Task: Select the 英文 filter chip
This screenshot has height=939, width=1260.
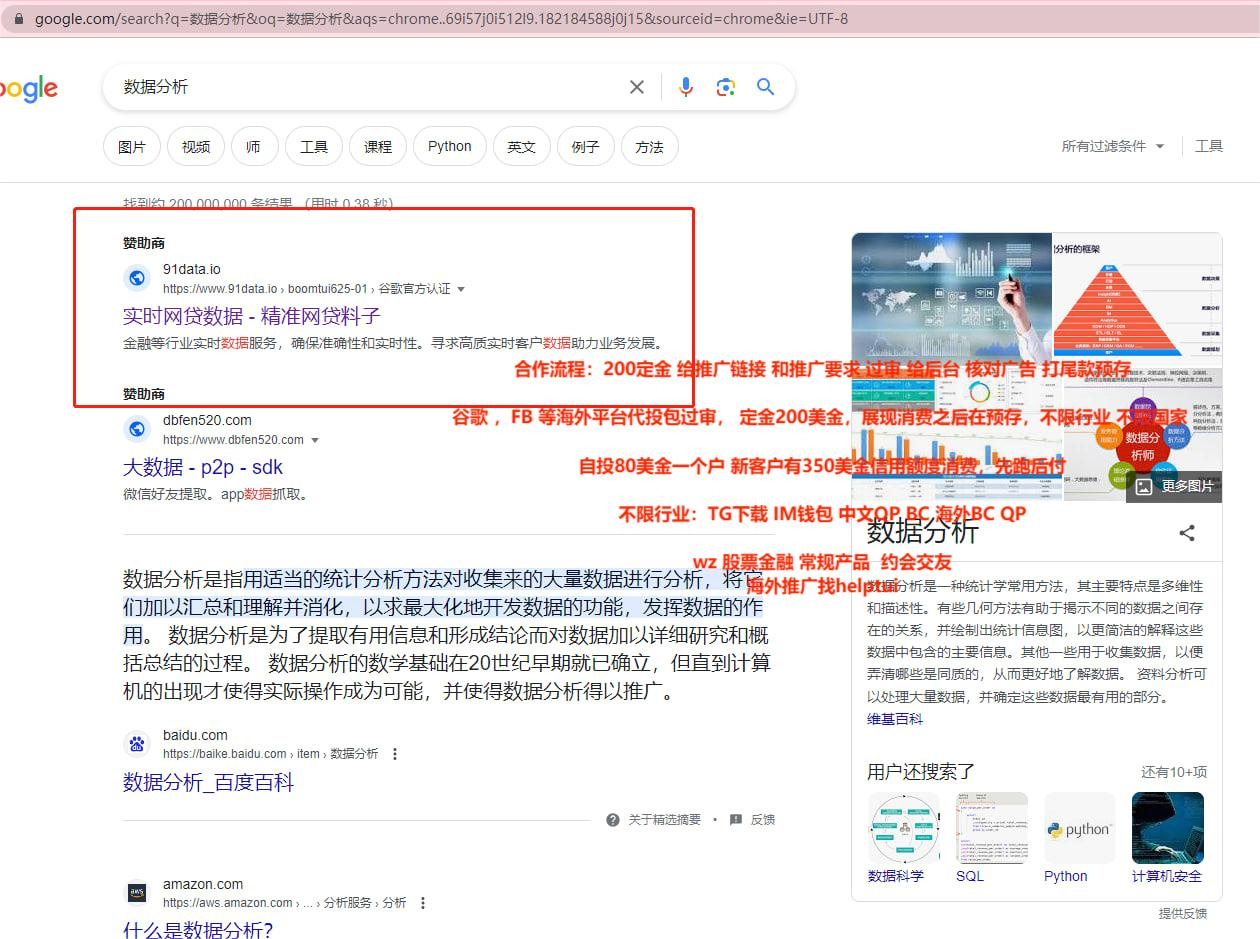Action: point(521,147)
